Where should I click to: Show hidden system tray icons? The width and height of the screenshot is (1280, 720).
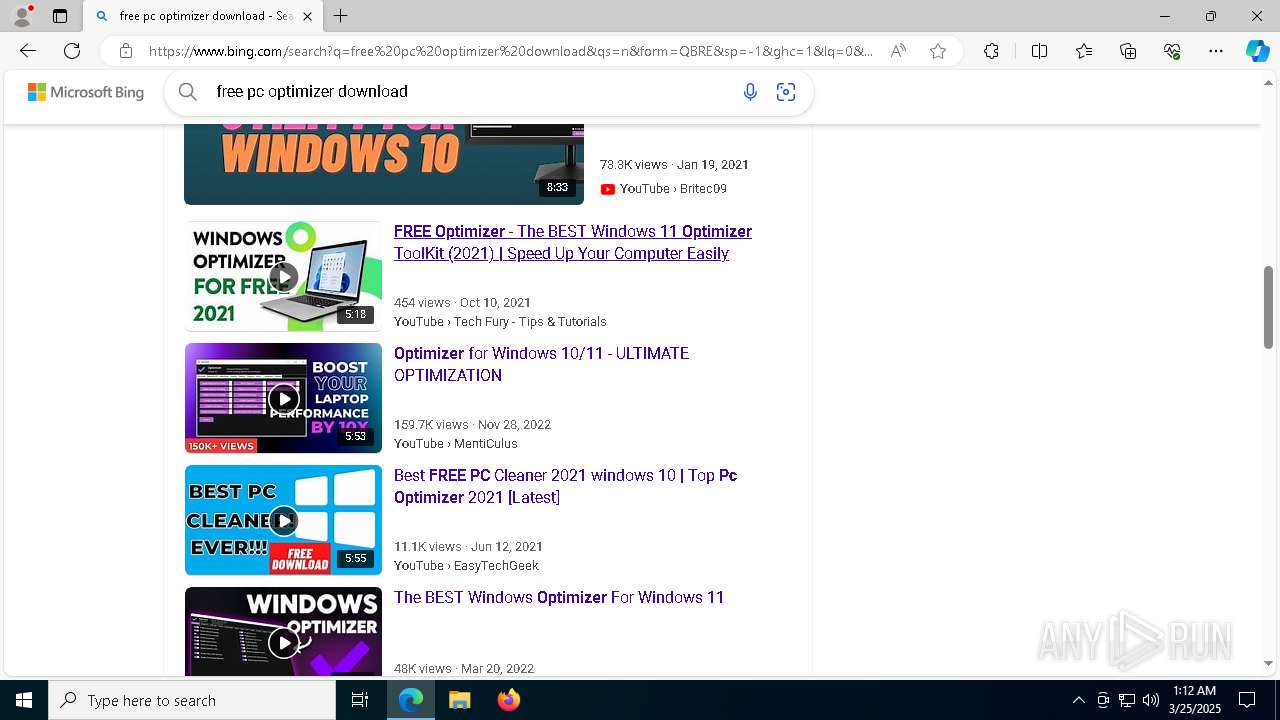[x=1078, y=700]
